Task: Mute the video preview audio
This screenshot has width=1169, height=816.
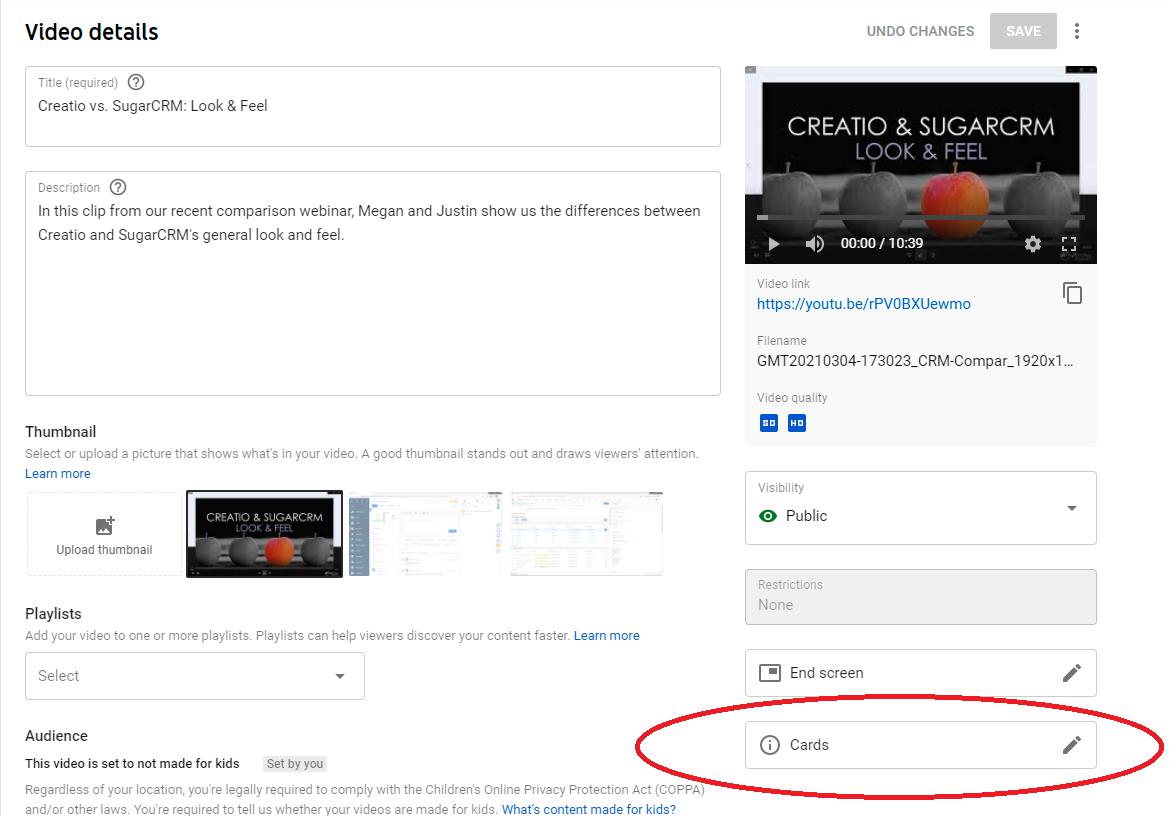Action: coord(814,243)
